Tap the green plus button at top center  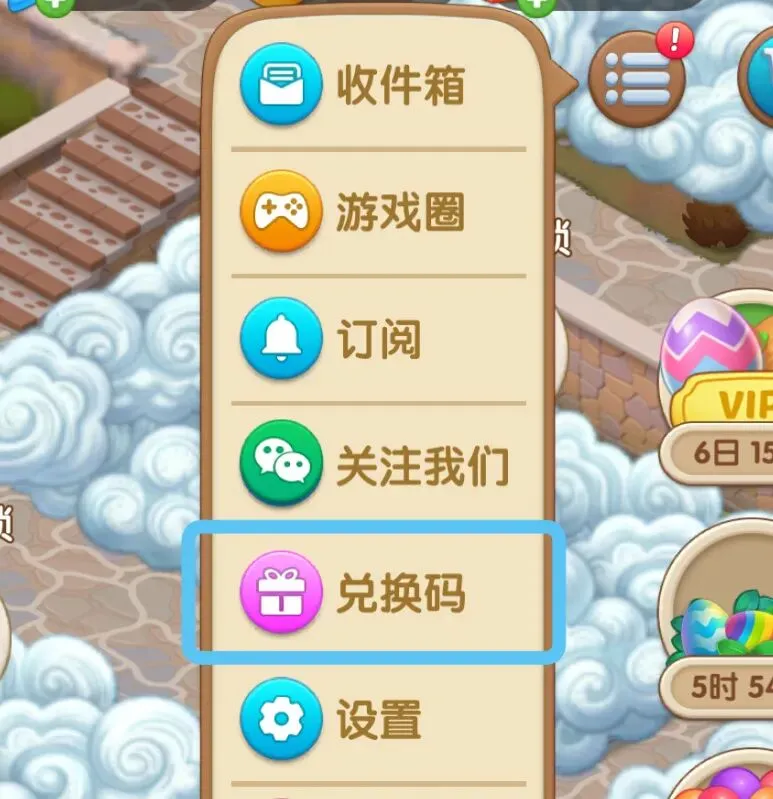click(x=536, y=6)
